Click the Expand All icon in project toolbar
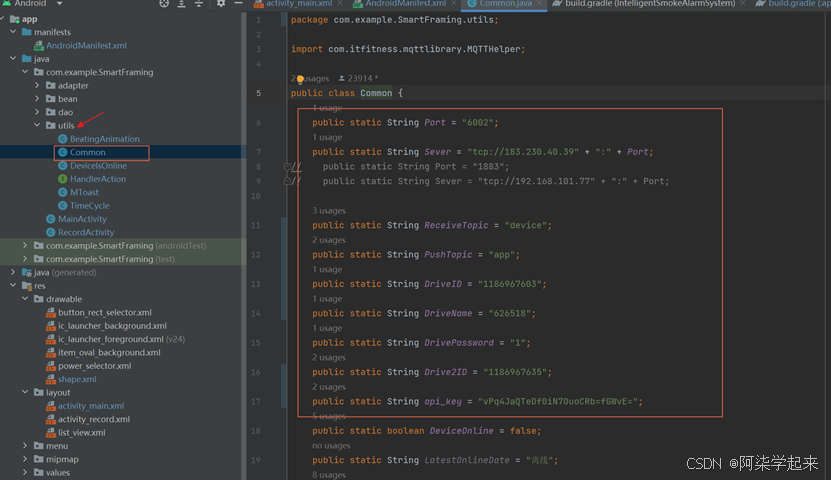Viewport: 831px width, 480px height. click(x=181, y=4)
